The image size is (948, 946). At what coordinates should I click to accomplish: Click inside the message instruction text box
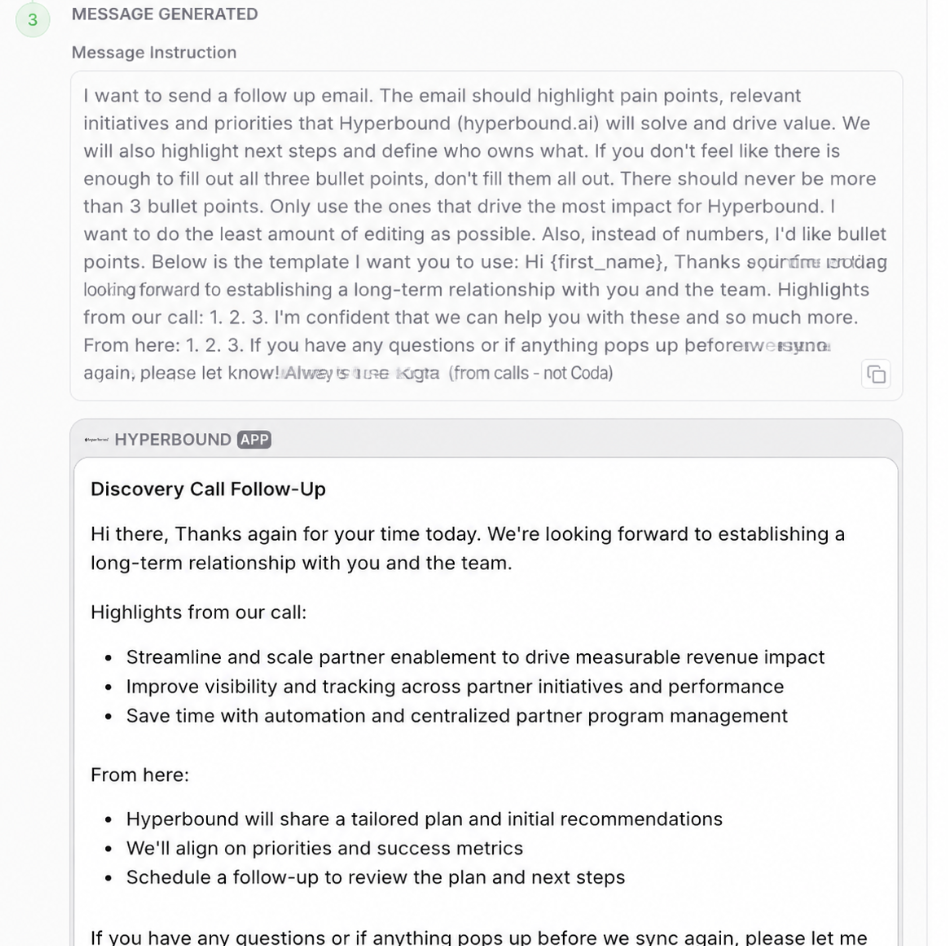pyautogui.click(x=486, y=235)
